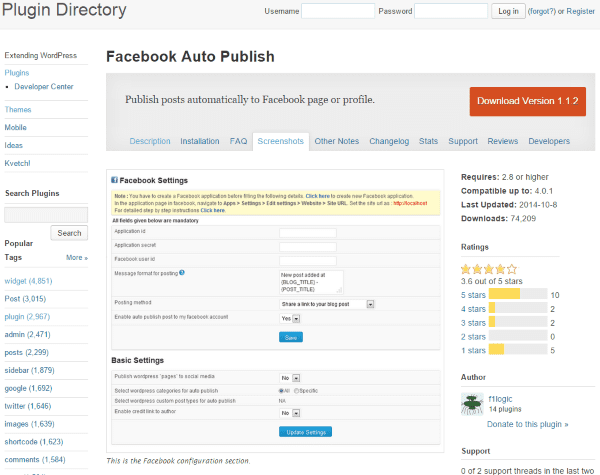Click the 5 stars rating bar

point(518,294)
